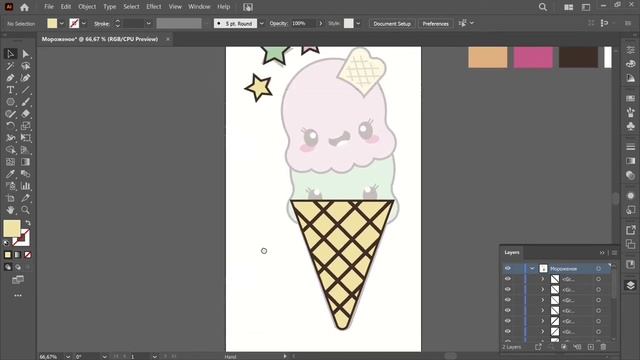640x360 pixels.
Task: Open the File menu
Action: [49, 7]
